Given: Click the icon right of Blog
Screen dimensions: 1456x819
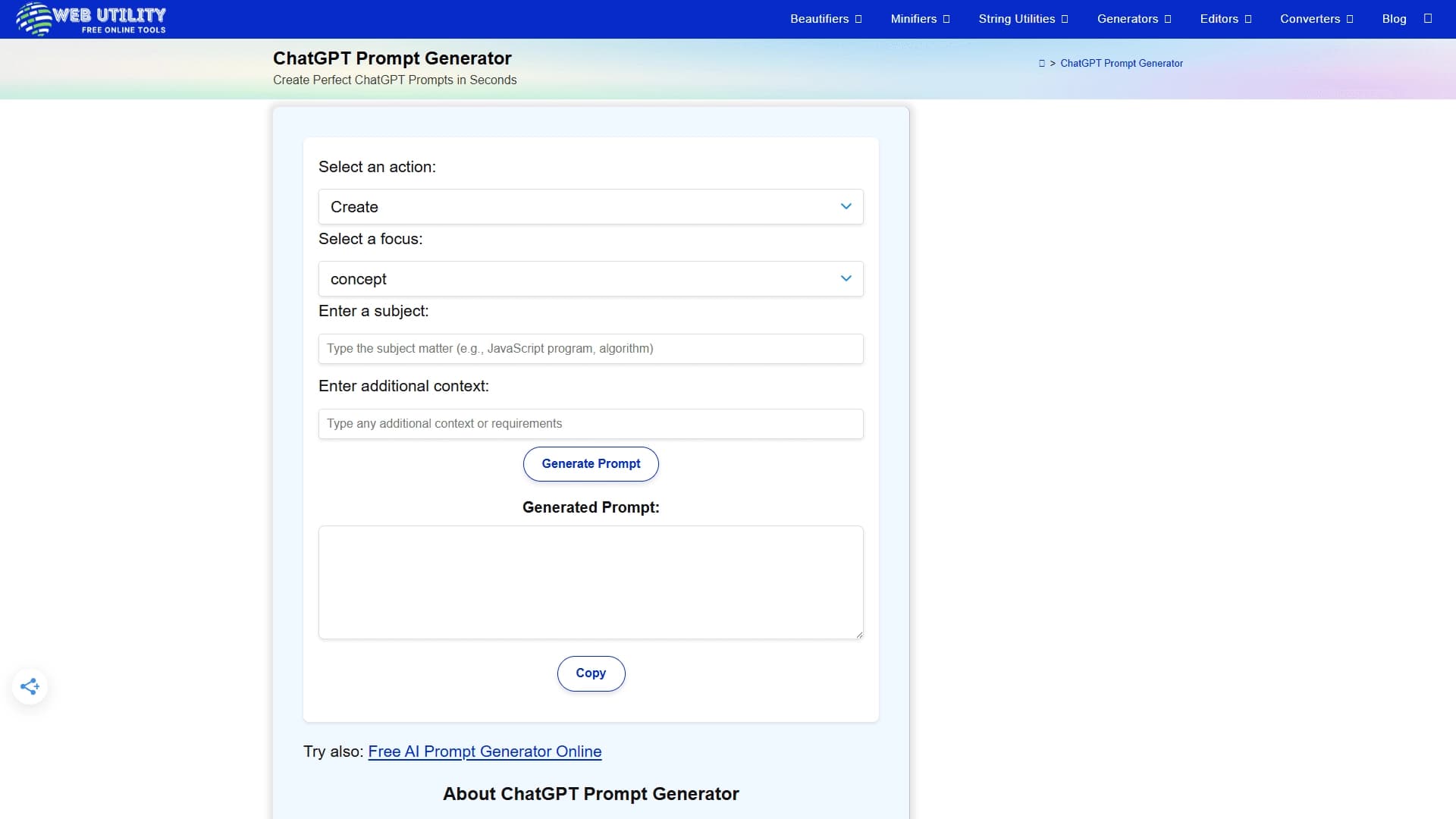Looking at the screenshot, I should pyautogui.click(x=1427, y=18).
